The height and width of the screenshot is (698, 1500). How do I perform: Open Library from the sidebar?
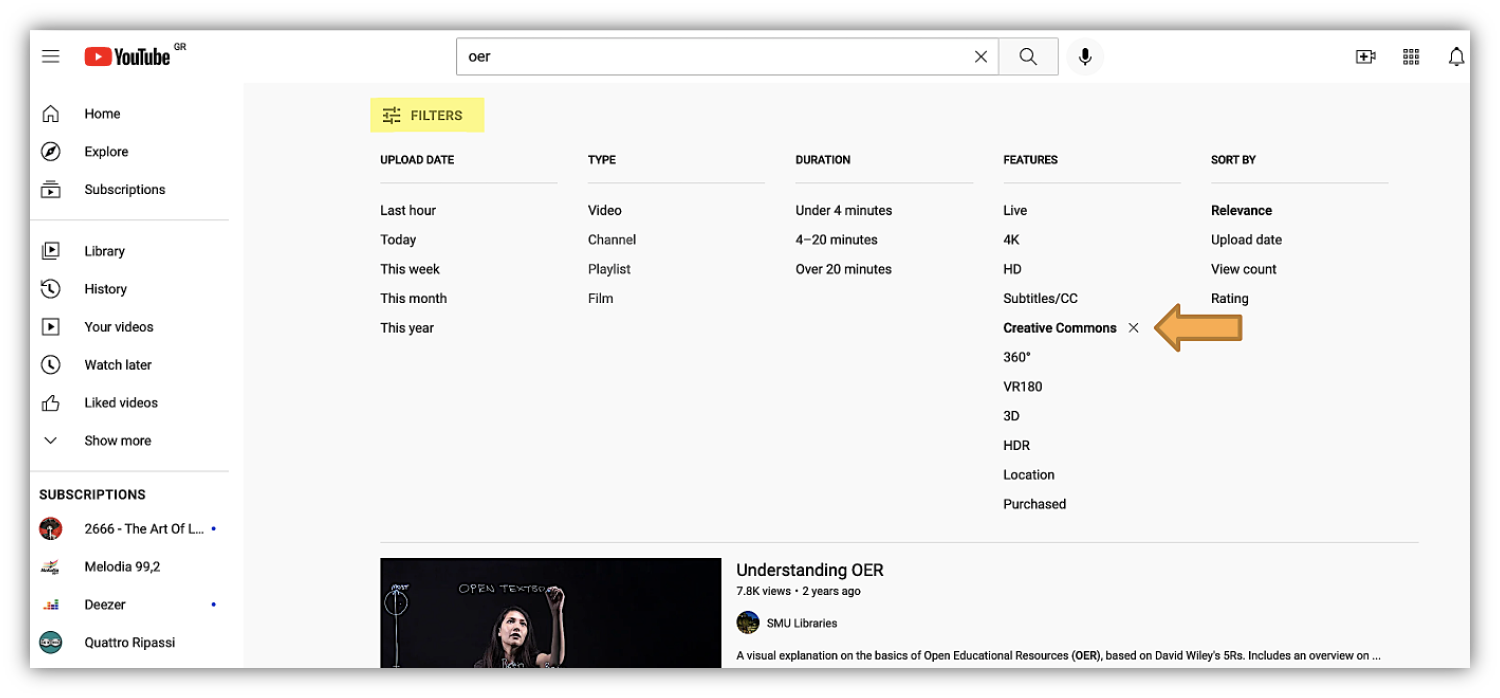click(x=104, y=250)
